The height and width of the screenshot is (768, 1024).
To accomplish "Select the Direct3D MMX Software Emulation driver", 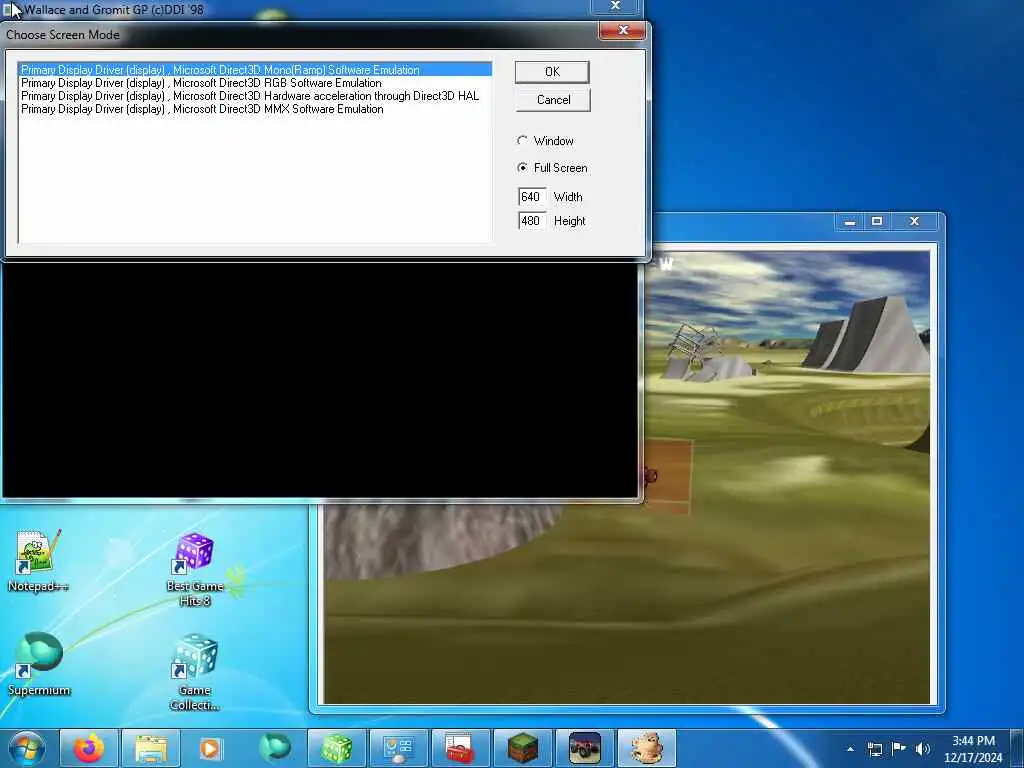I will [x=255, y=109].
